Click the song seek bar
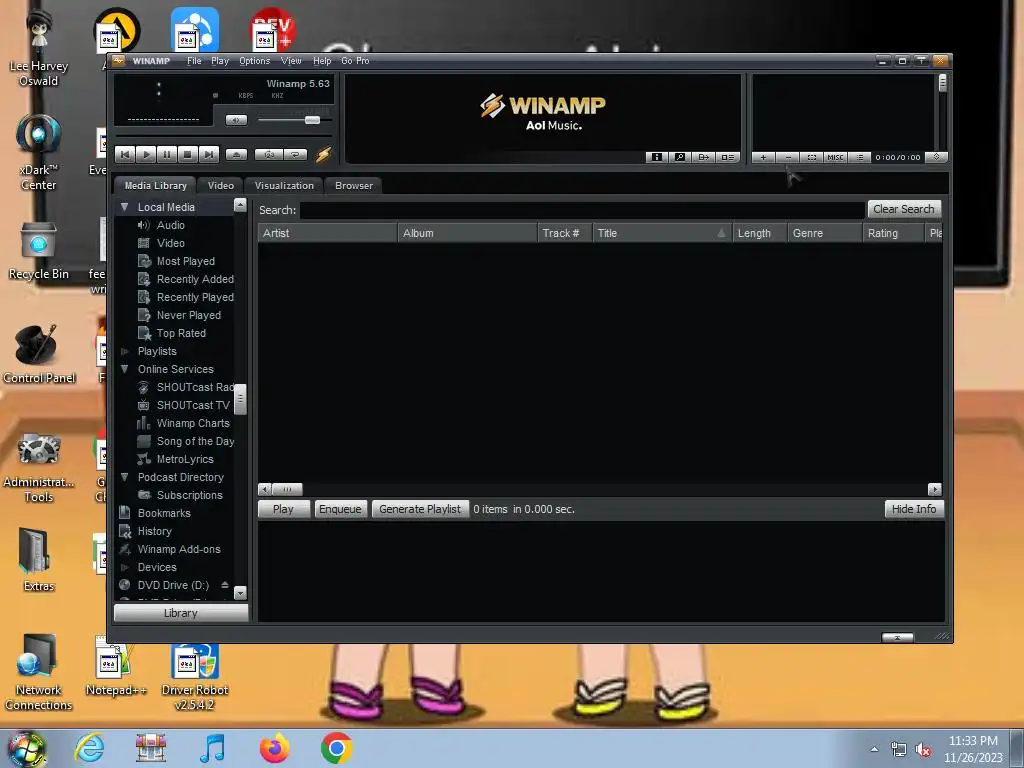The image size is (1024, 768). click(223, 136)
